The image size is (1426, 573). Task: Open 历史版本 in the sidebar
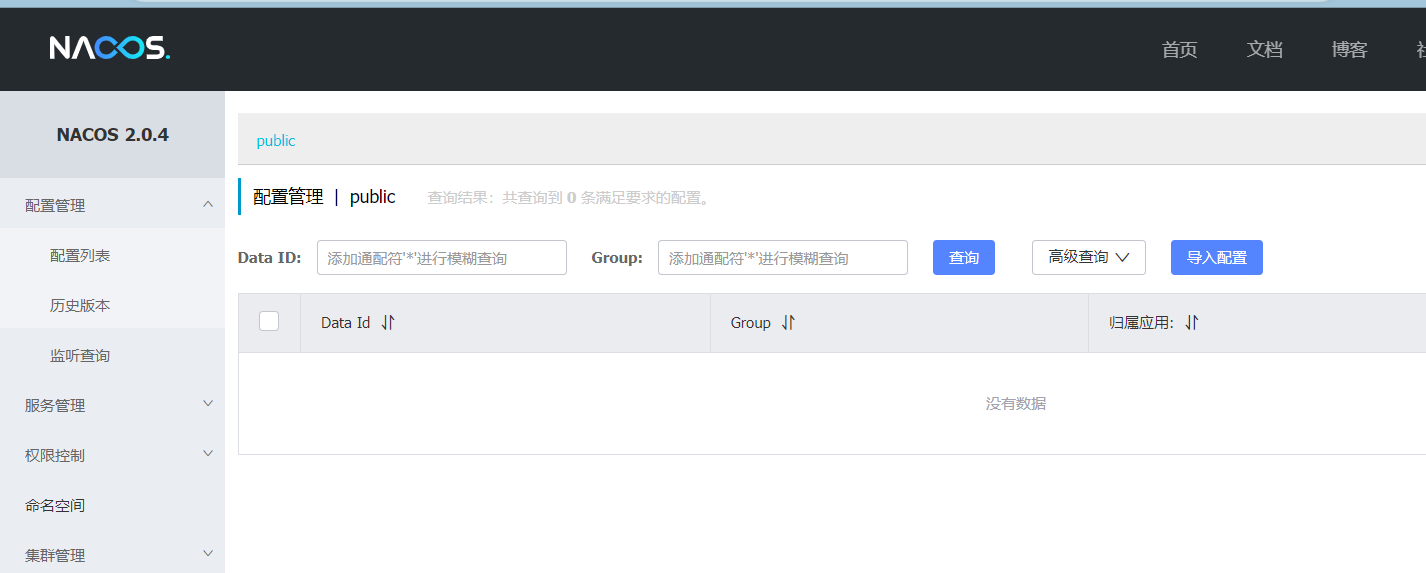[80, 305]
